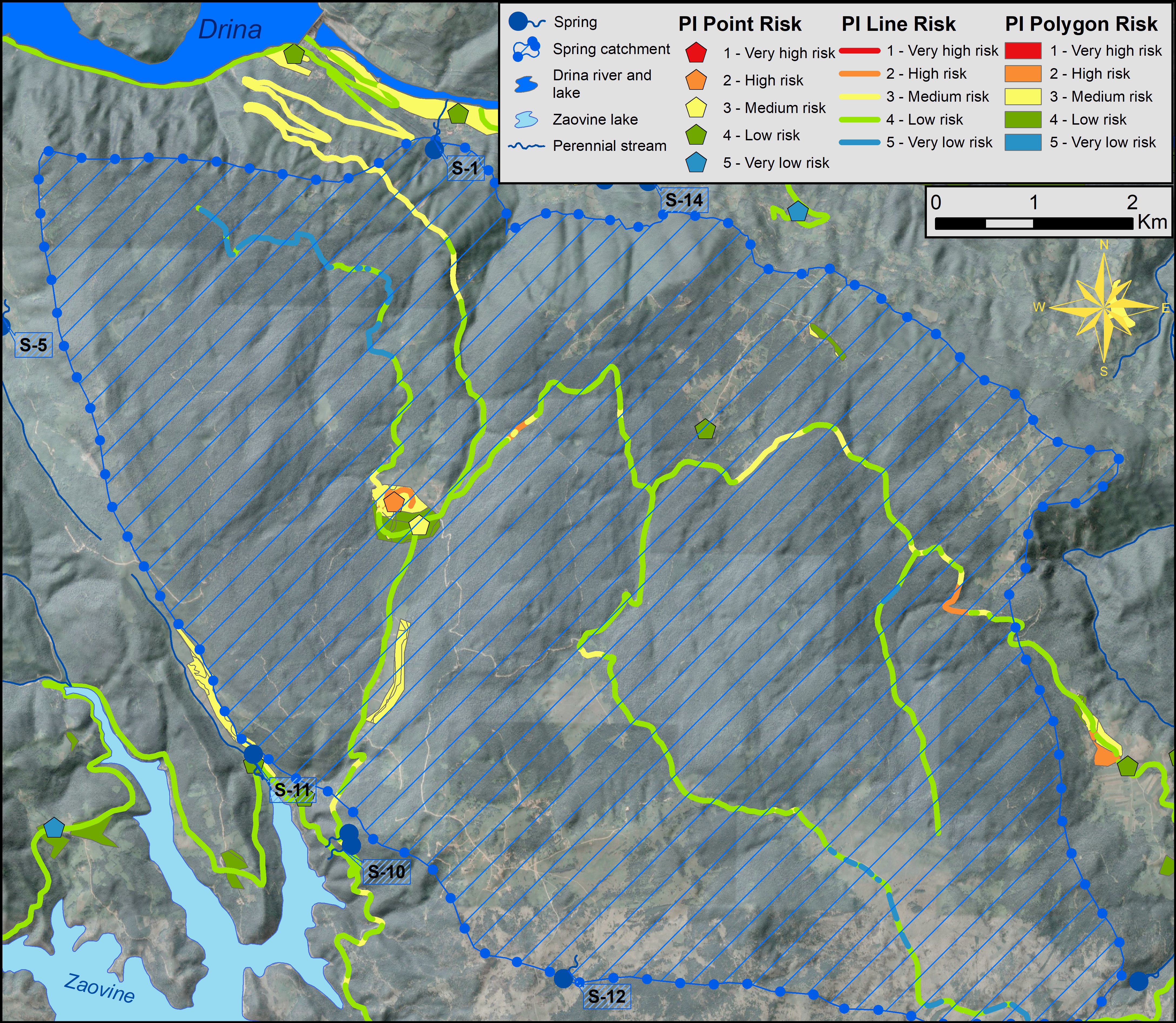1176x1023 pixels.
Task: Click the Spring catchment legend symbol
Action: 526,49
